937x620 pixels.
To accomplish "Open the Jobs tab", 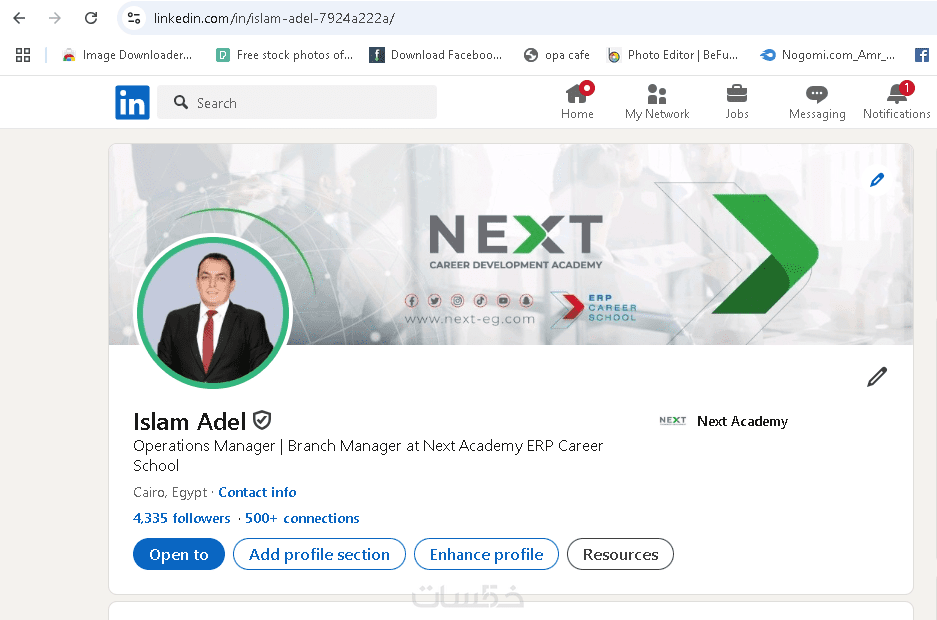I will point(737,102).
